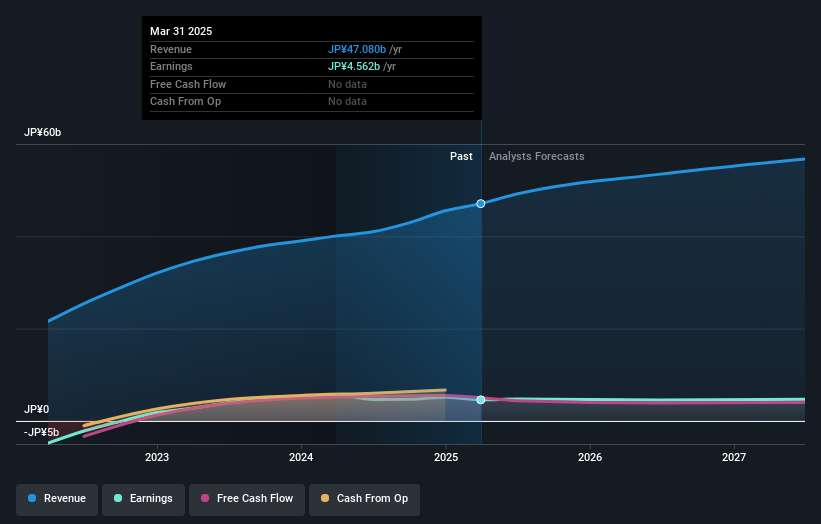Click No data in Cash From Op row
Screen dimensions: 821x524
[347, 102]
